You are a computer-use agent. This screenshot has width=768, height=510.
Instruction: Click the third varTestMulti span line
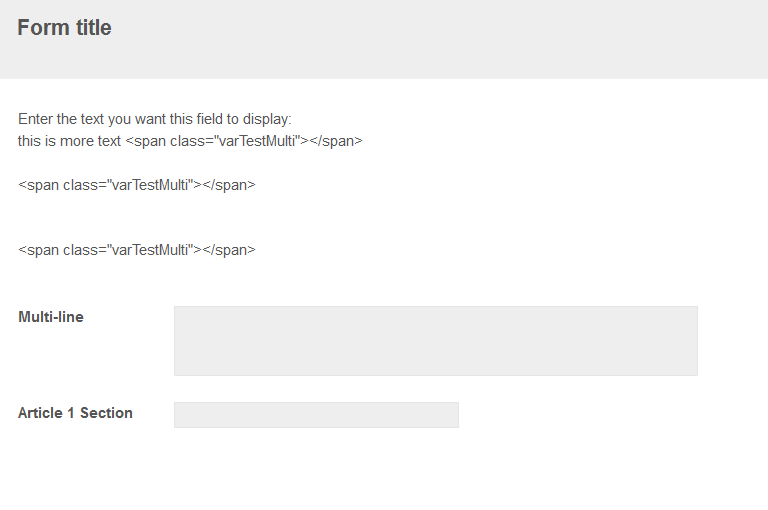(x=137, y=250)
